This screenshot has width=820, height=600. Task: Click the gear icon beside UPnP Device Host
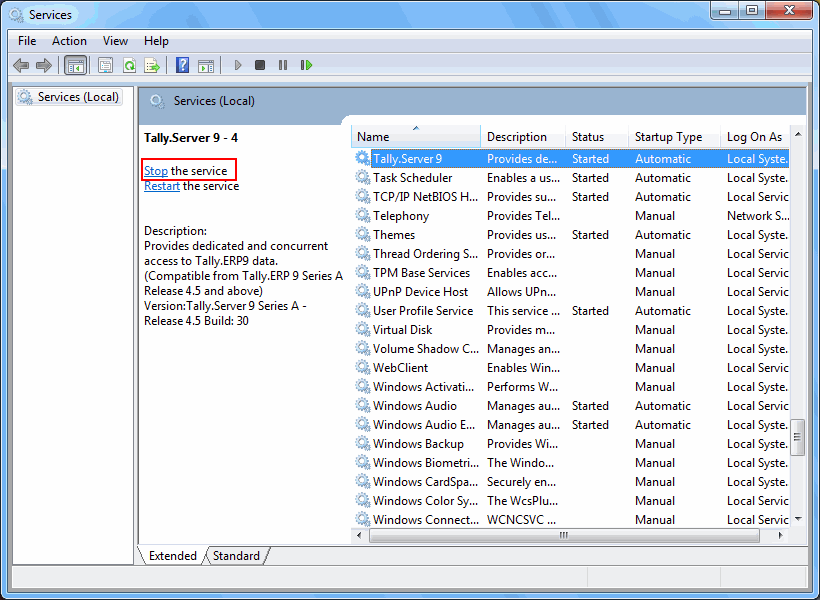[x=362, y=291]
